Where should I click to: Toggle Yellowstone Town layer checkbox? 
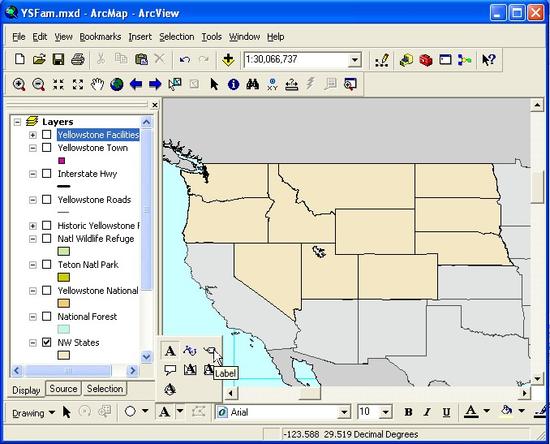pyautogui.click(x=47, y=147)
